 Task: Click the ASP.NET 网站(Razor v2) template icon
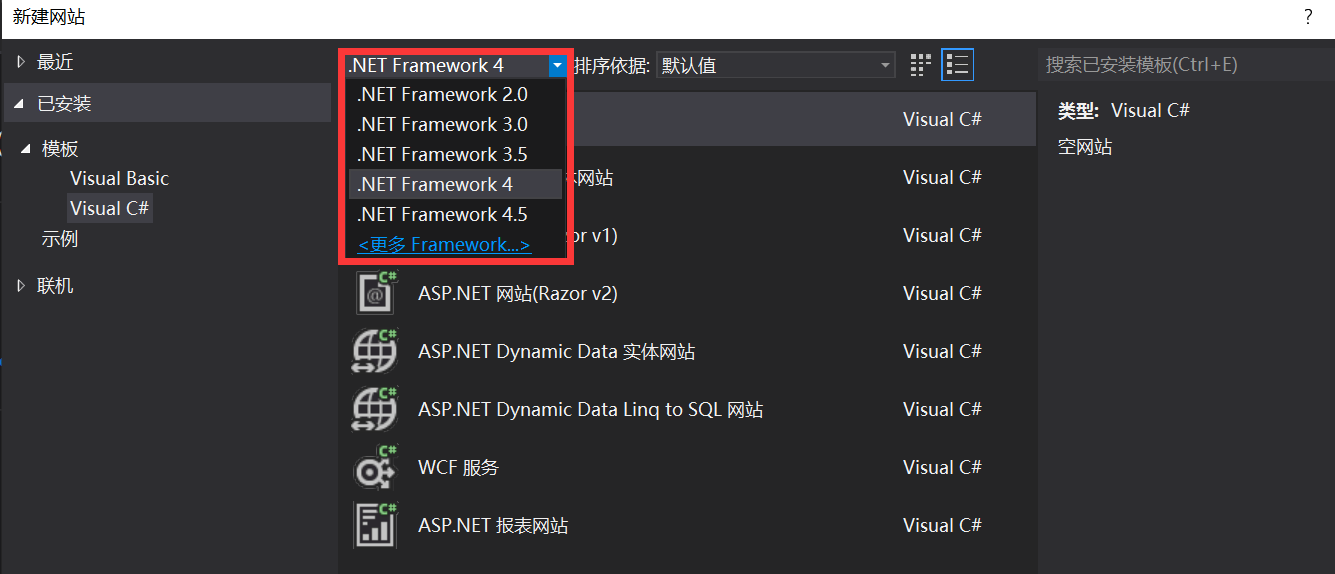(x=376, y=294)
